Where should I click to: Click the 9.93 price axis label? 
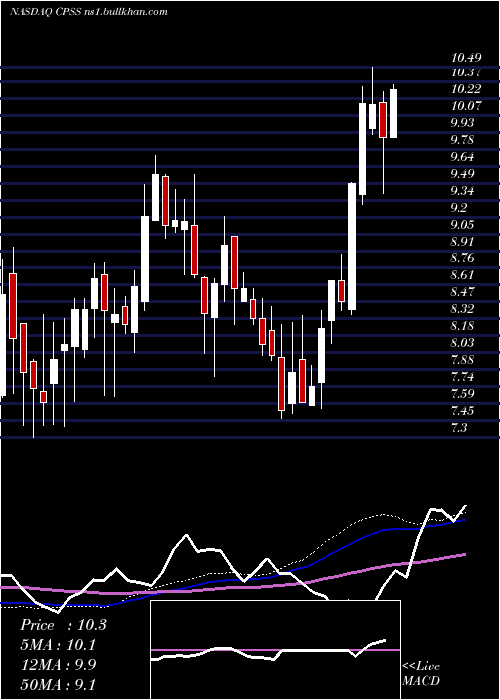click(464, 123)
